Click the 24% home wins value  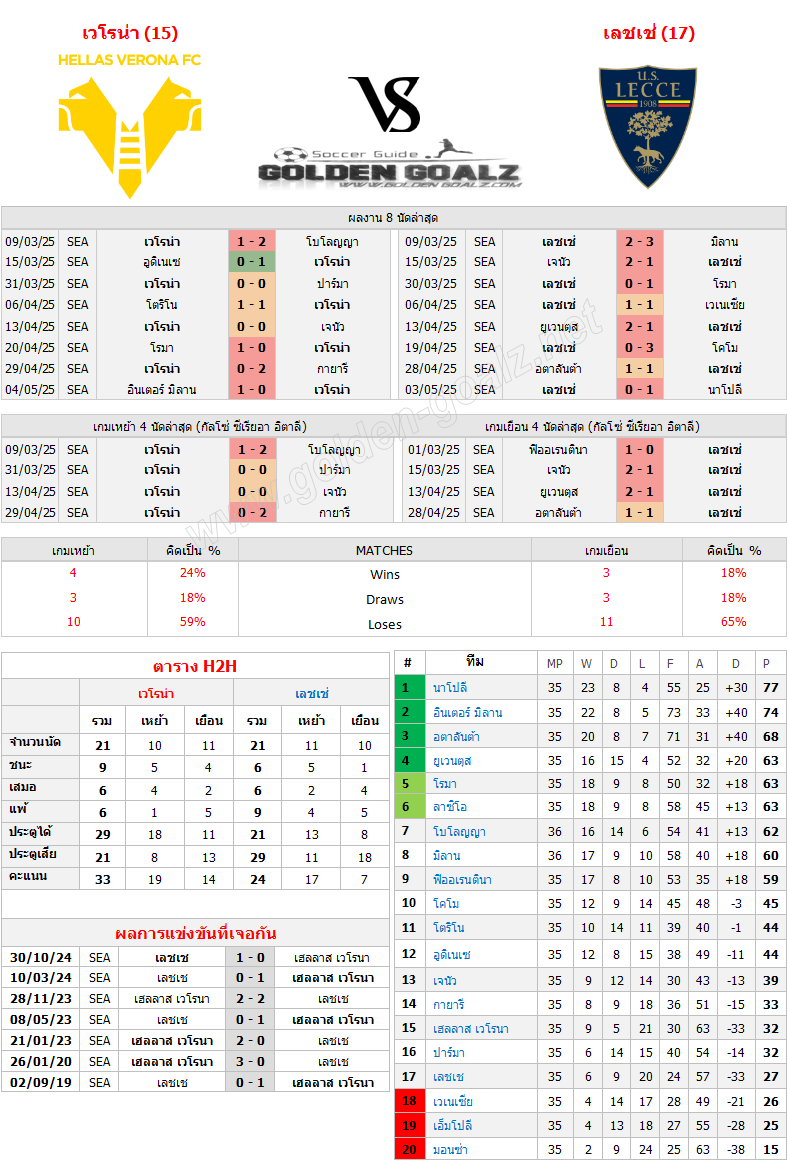tap(193, 572)
